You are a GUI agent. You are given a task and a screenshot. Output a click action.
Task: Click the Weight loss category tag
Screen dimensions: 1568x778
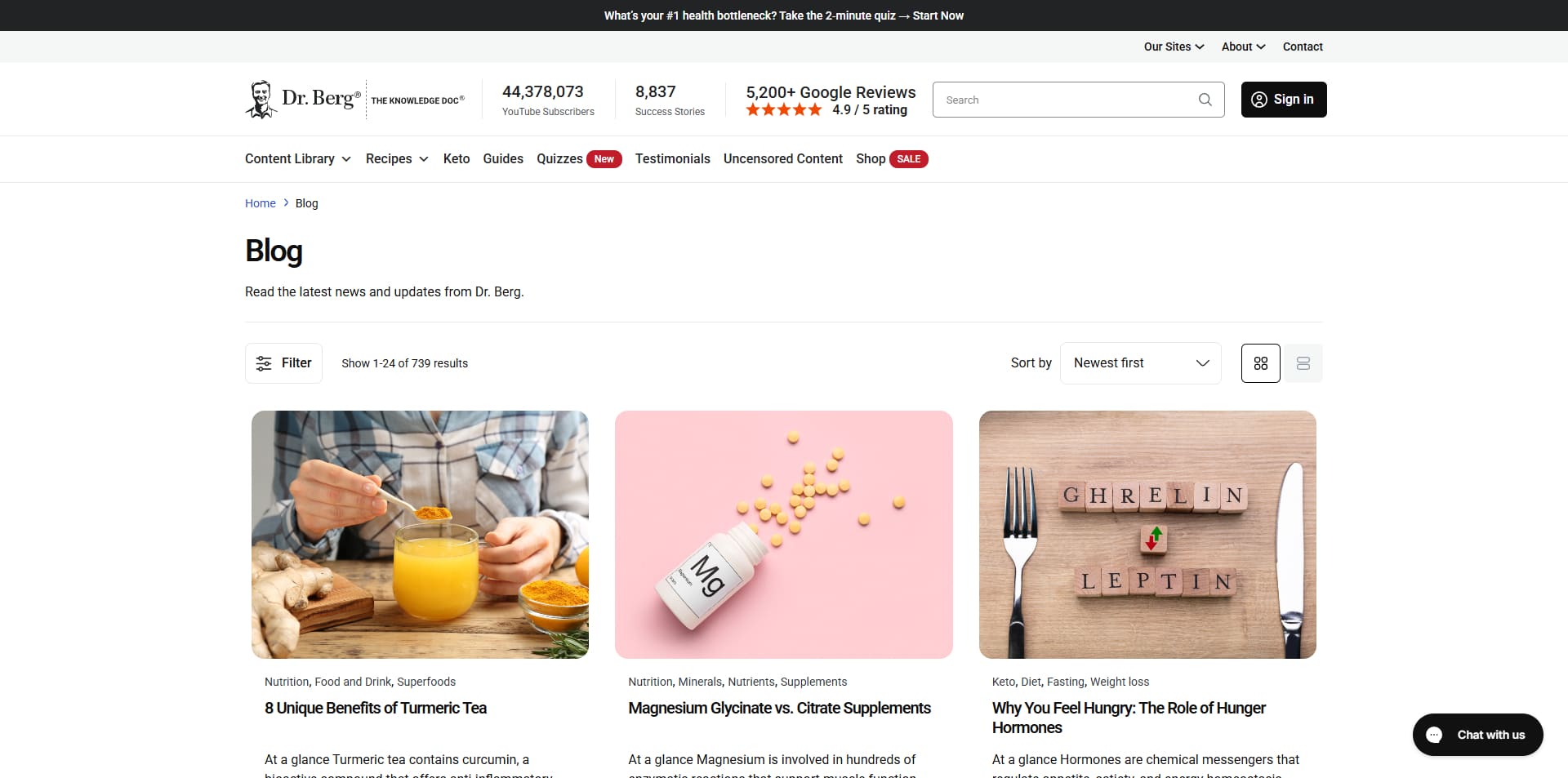1120,682
